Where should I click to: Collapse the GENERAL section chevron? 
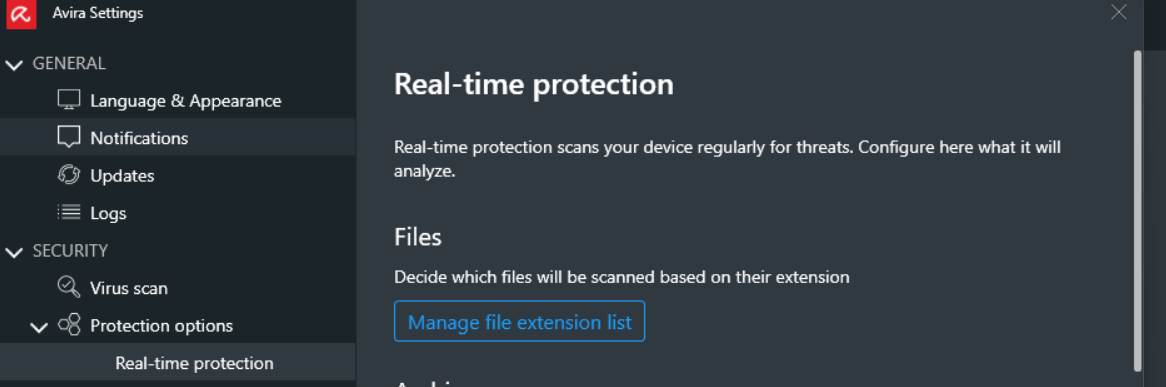(x=14, y=65)
